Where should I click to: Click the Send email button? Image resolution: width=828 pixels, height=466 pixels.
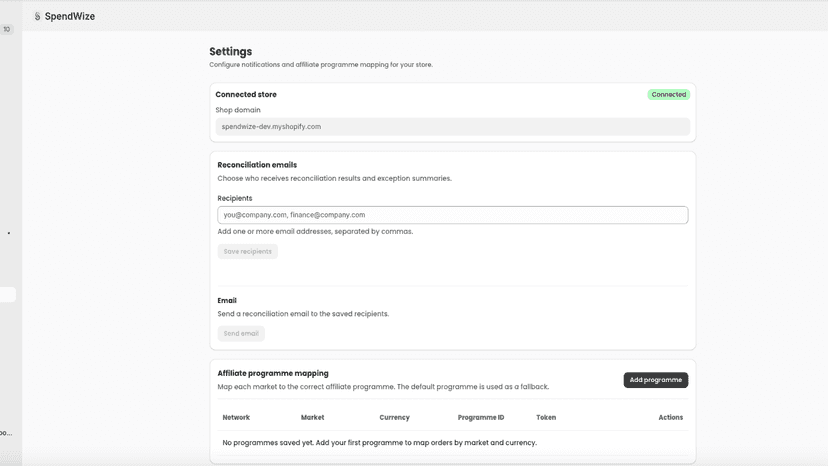tap(241, 333)
